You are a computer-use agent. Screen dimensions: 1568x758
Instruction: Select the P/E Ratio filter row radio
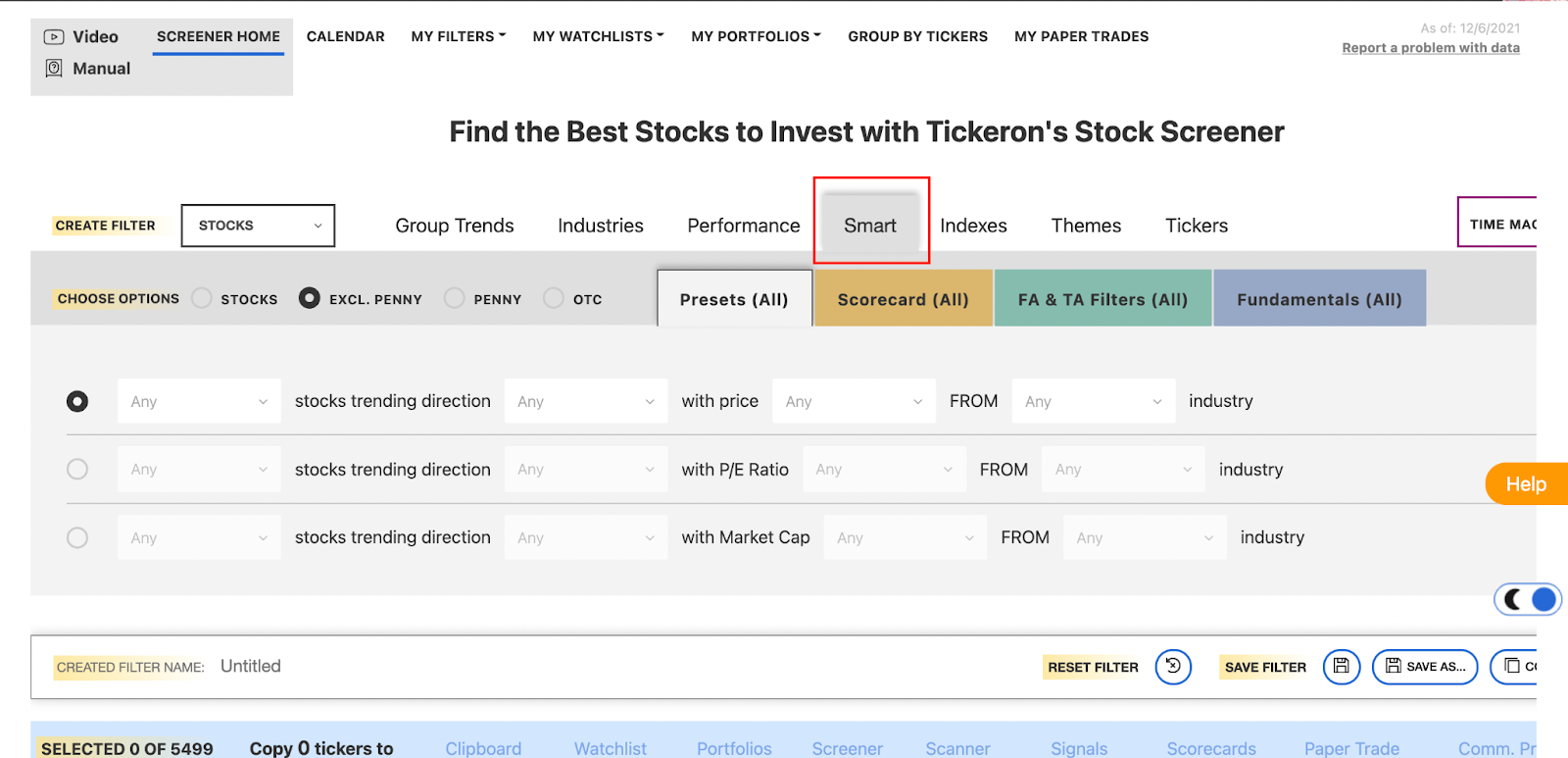pos(77,469)
